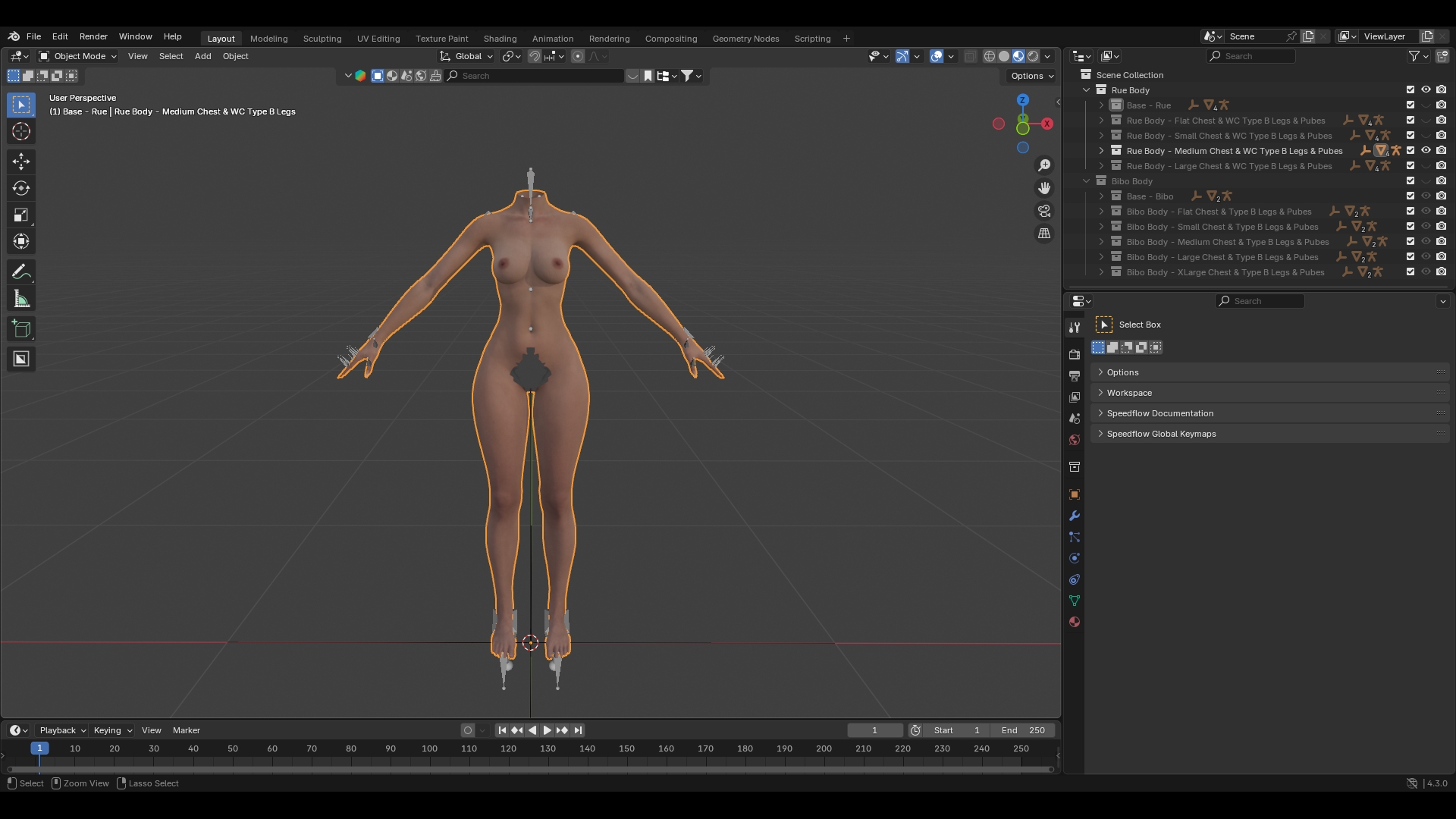Open the viewport Add menu
The width and height of the screenshot is (1456, 819).
click(202, 56)
